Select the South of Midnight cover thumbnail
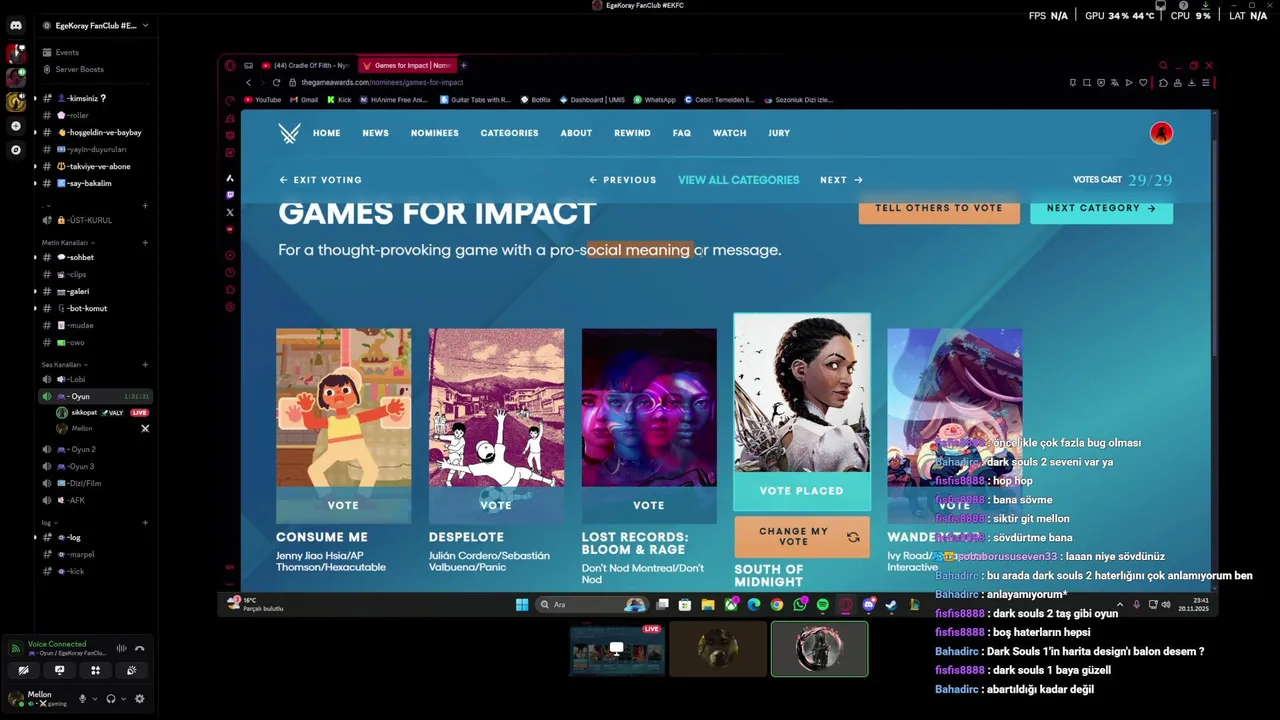1280x720 pixels. pyautogui.click(x=802, y=393)
